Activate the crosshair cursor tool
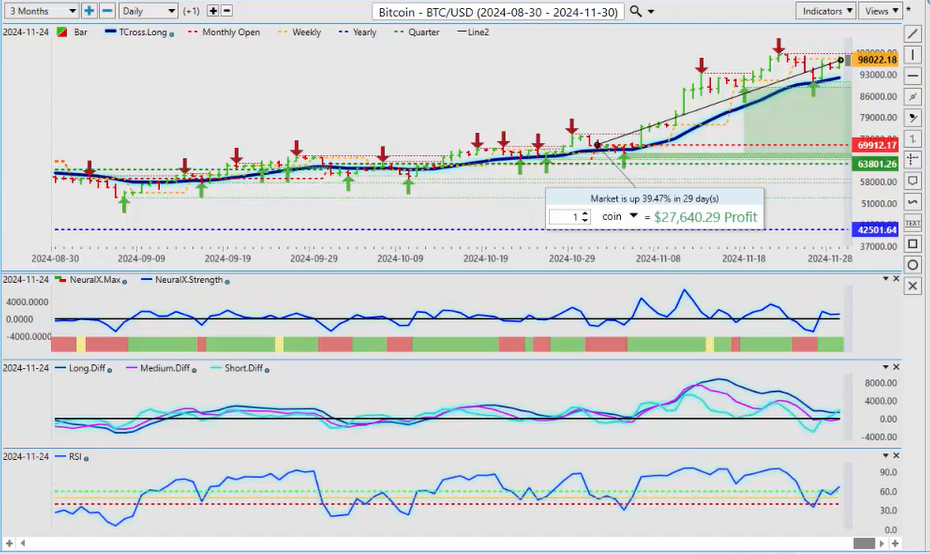 pos(913,160)
